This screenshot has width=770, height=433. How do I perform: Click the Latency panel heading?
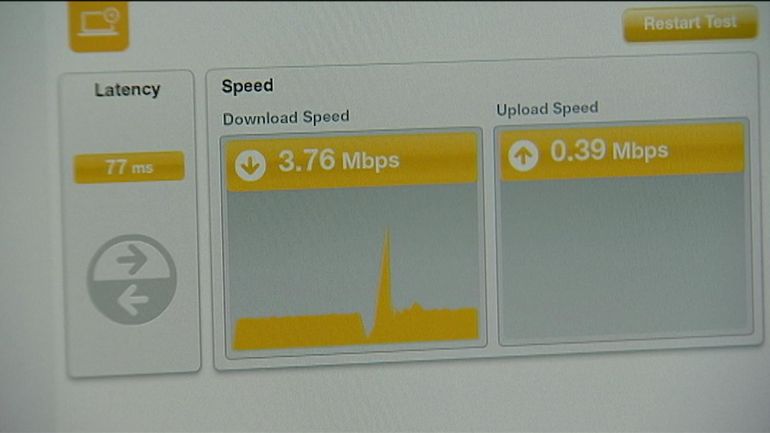point(127,90)
